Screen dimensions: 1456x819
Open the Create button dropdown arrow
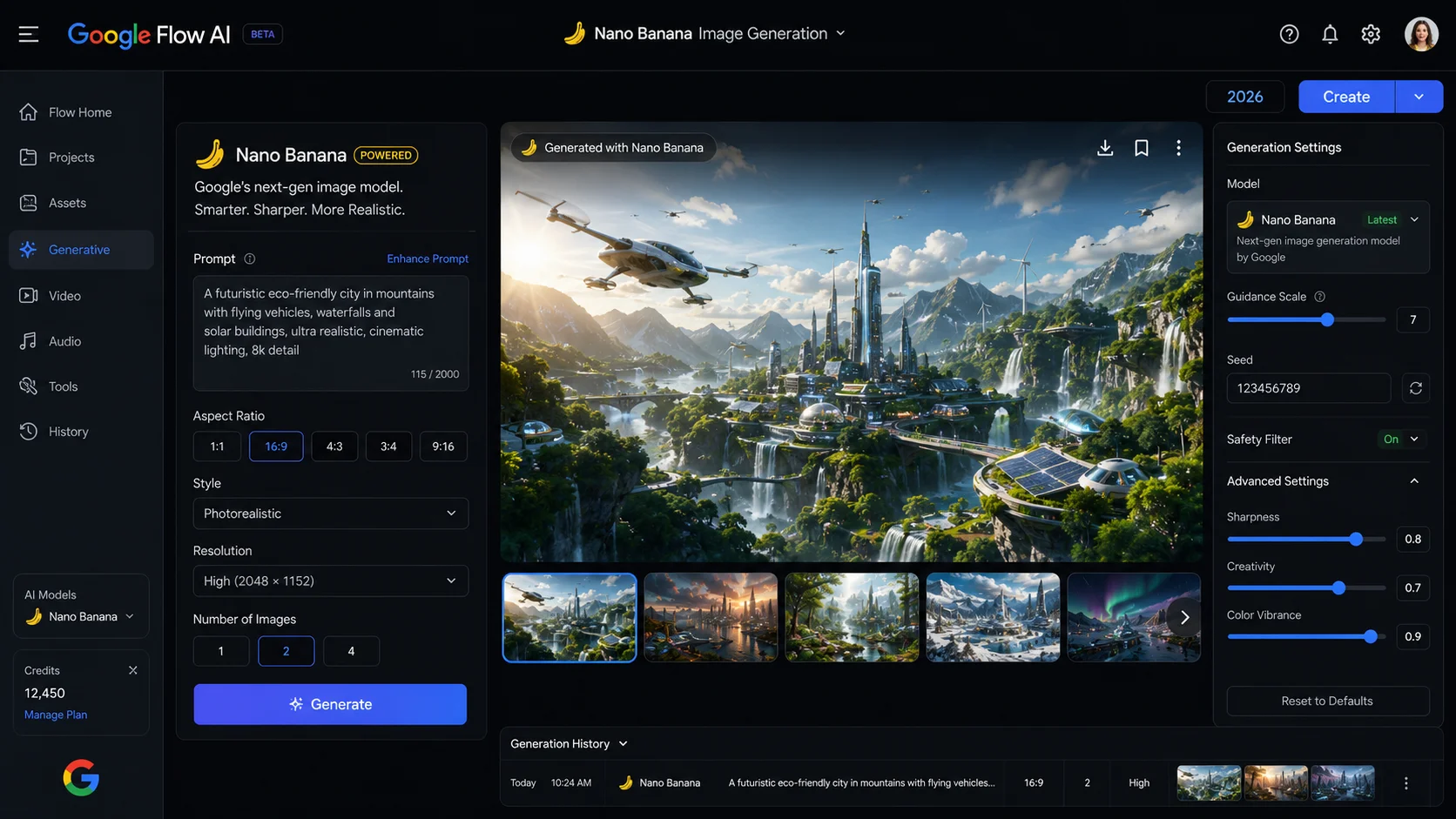point(1419,97)
